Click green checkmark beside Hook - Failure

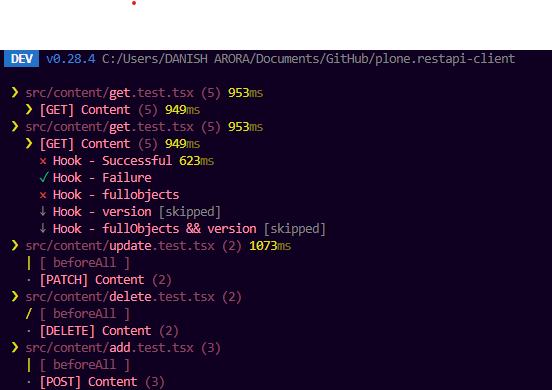44,177
